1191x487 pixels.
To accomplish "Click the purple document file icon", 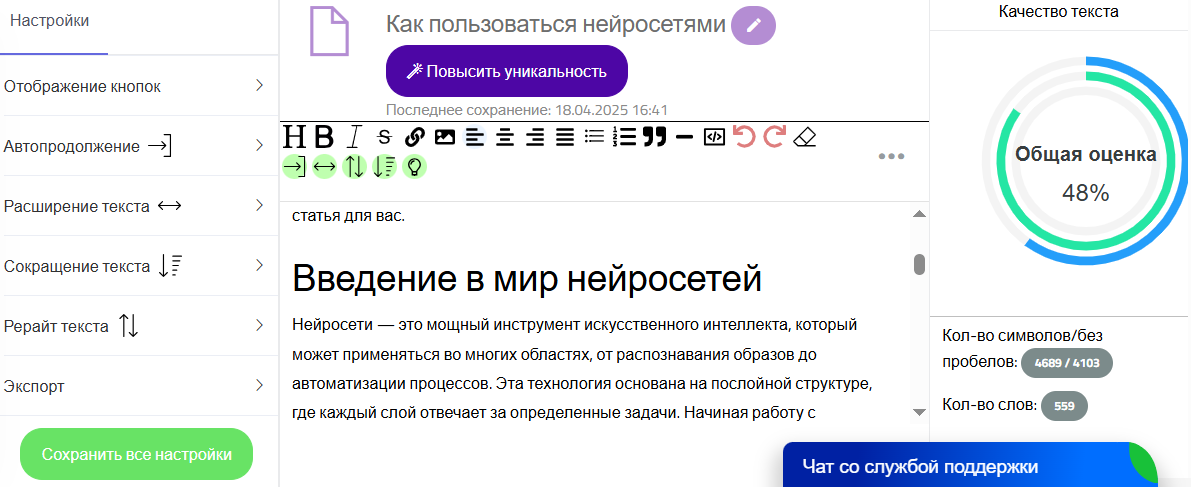I will (330, 30).
